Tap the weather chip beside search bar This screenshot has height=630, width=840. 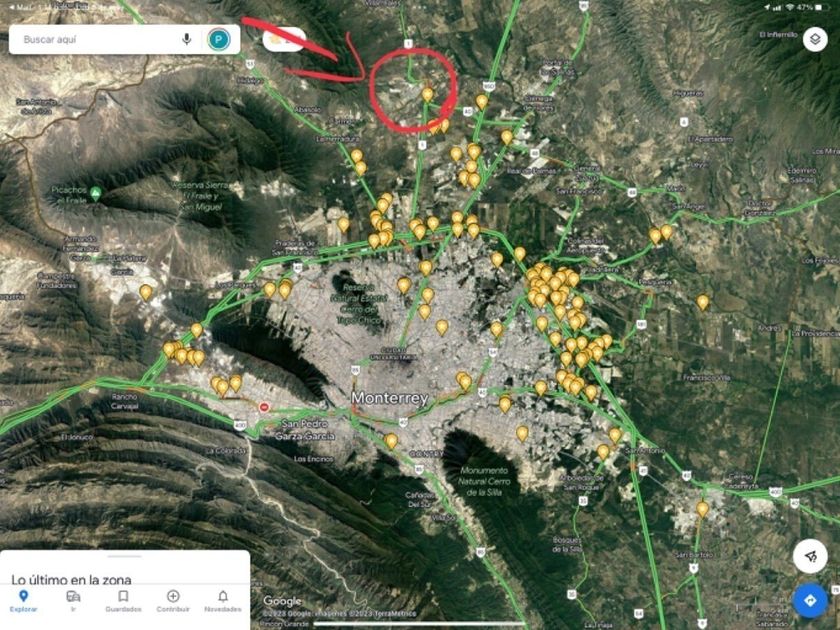click(x=284, y=40)
